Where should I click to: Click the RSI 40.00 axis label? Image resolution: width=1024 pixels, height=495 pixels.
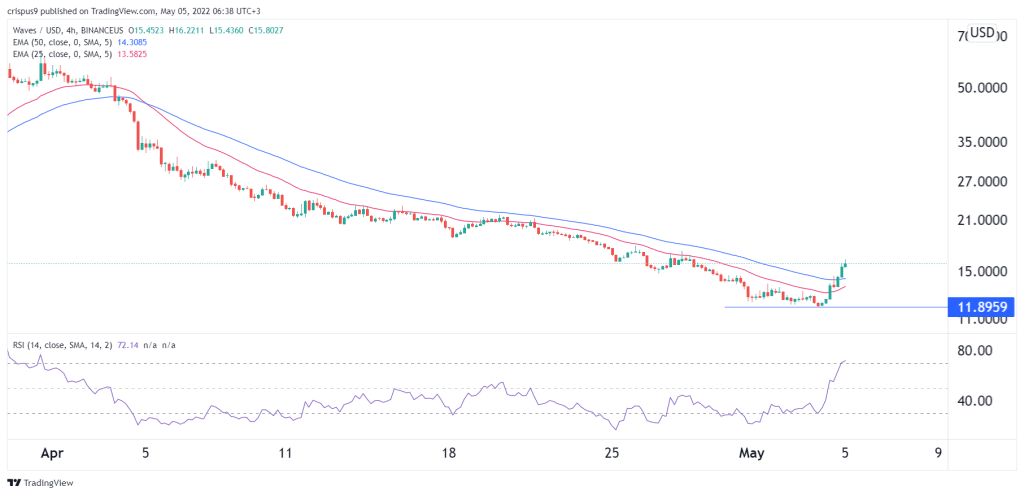pyautogui.click(x=975, y=401)
